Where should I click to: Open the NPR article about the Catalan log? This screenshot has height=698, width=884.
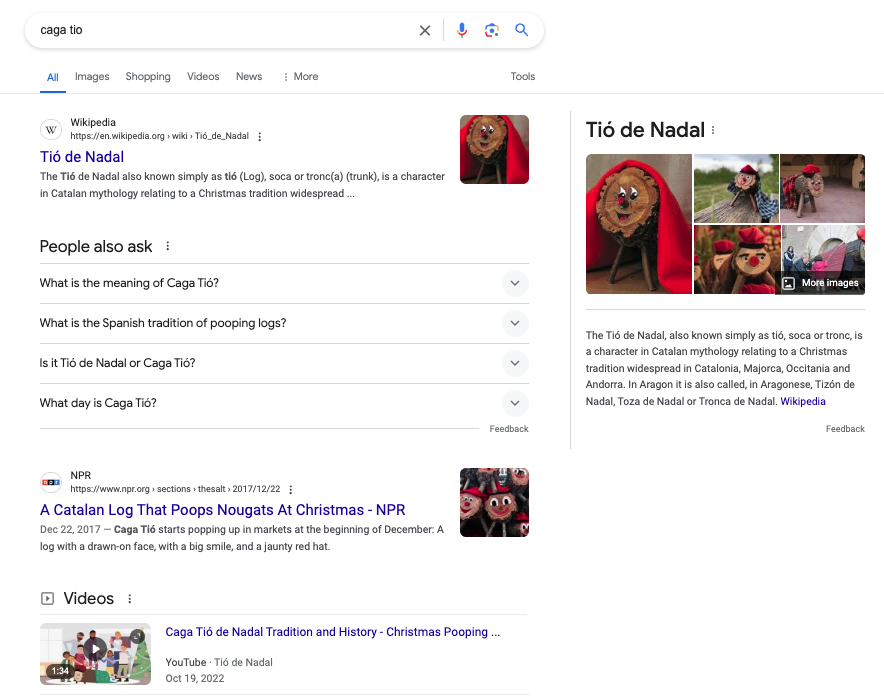tap(221, 510)
